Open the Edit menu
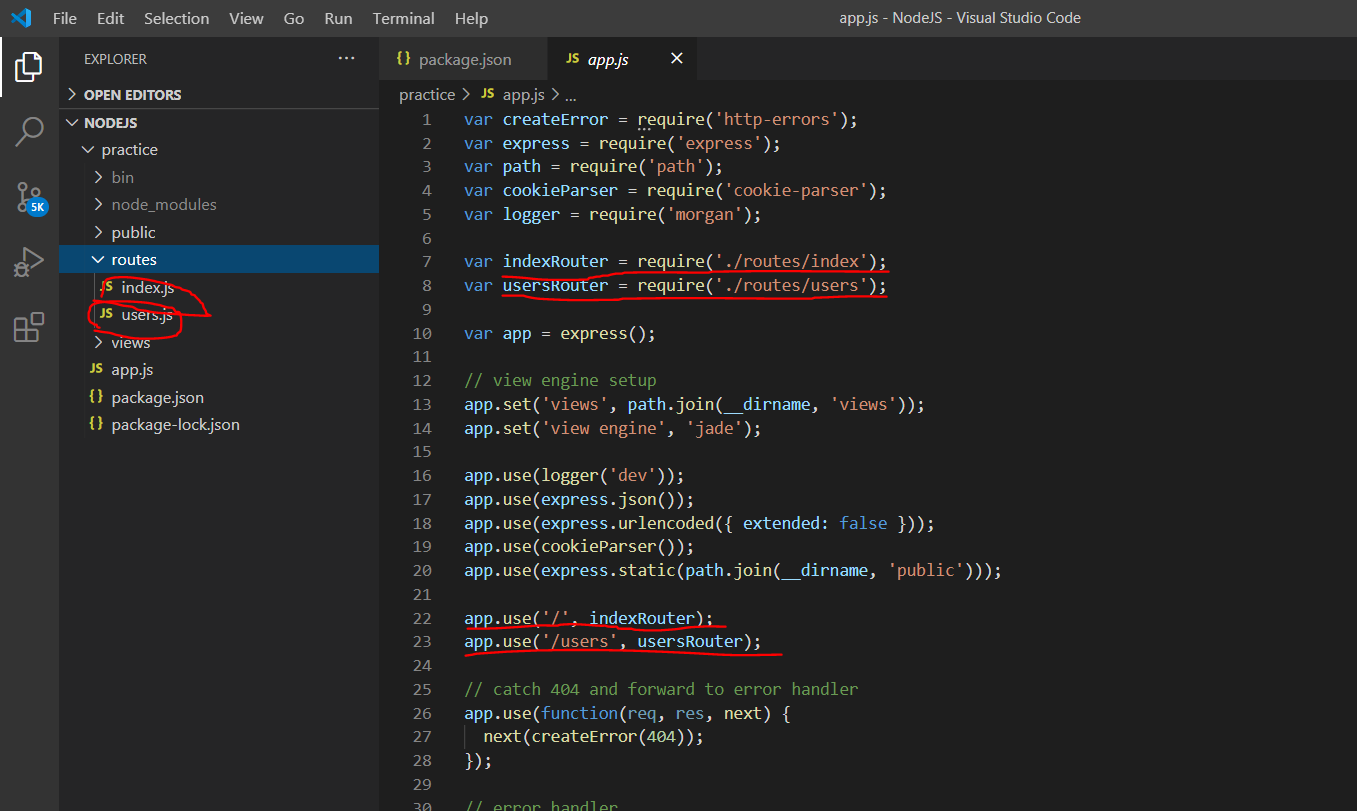 (111, 18)
